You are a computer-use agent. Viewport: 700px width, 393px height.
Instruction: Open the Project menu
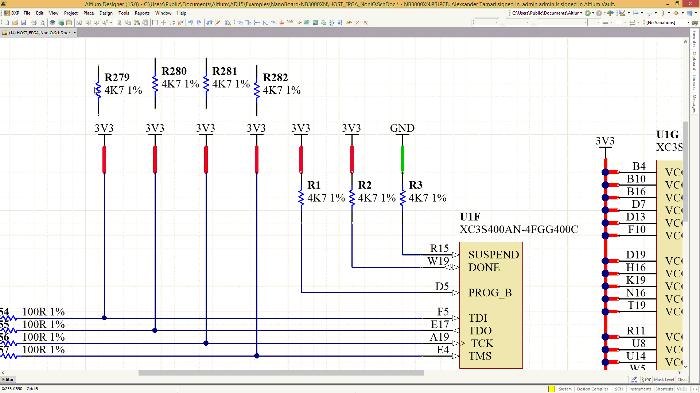coord(71,13)
